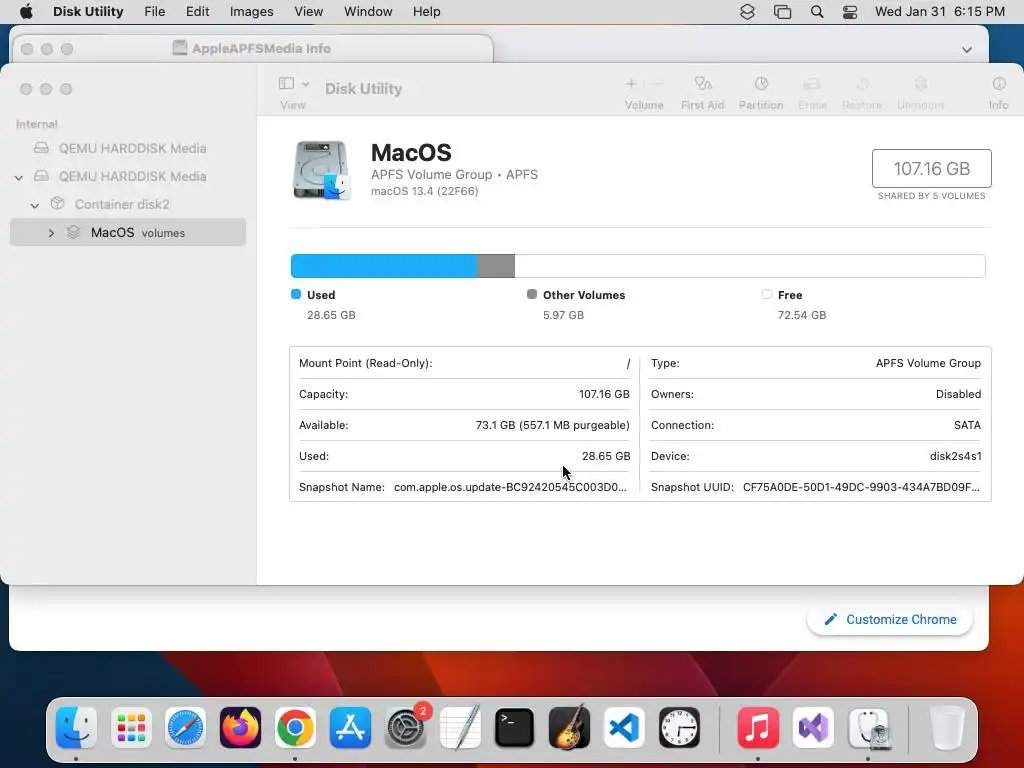Select the MacOS volumes row
The width and height of the screenshot is (1024, 768).
point(128,232)
